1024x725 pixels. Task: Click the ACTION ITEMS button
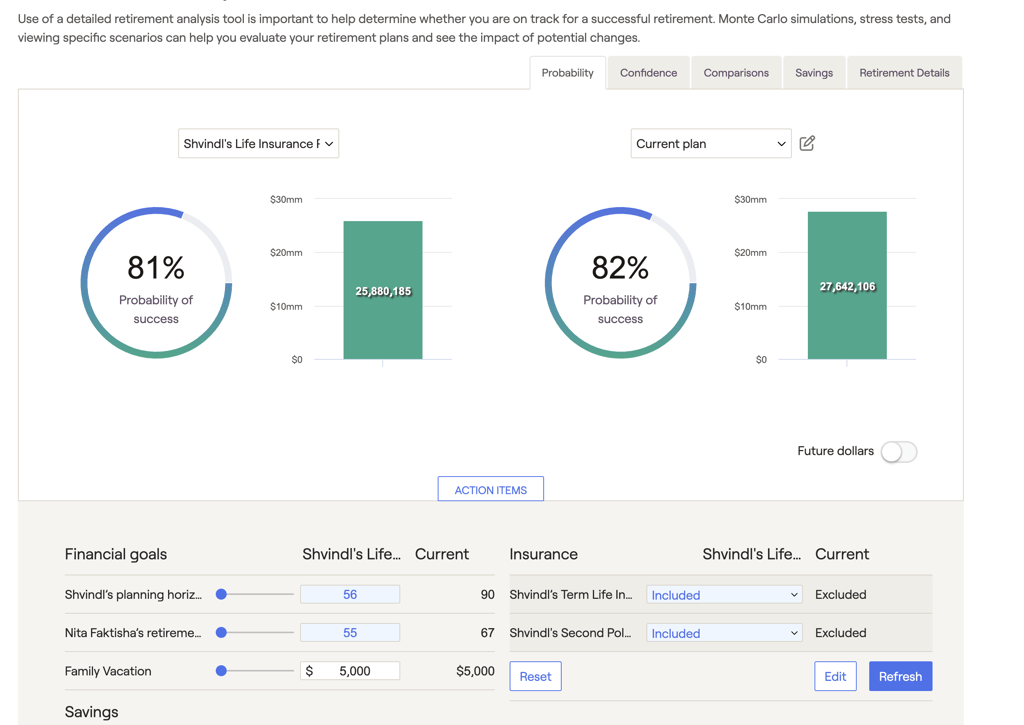pos(490,490)
